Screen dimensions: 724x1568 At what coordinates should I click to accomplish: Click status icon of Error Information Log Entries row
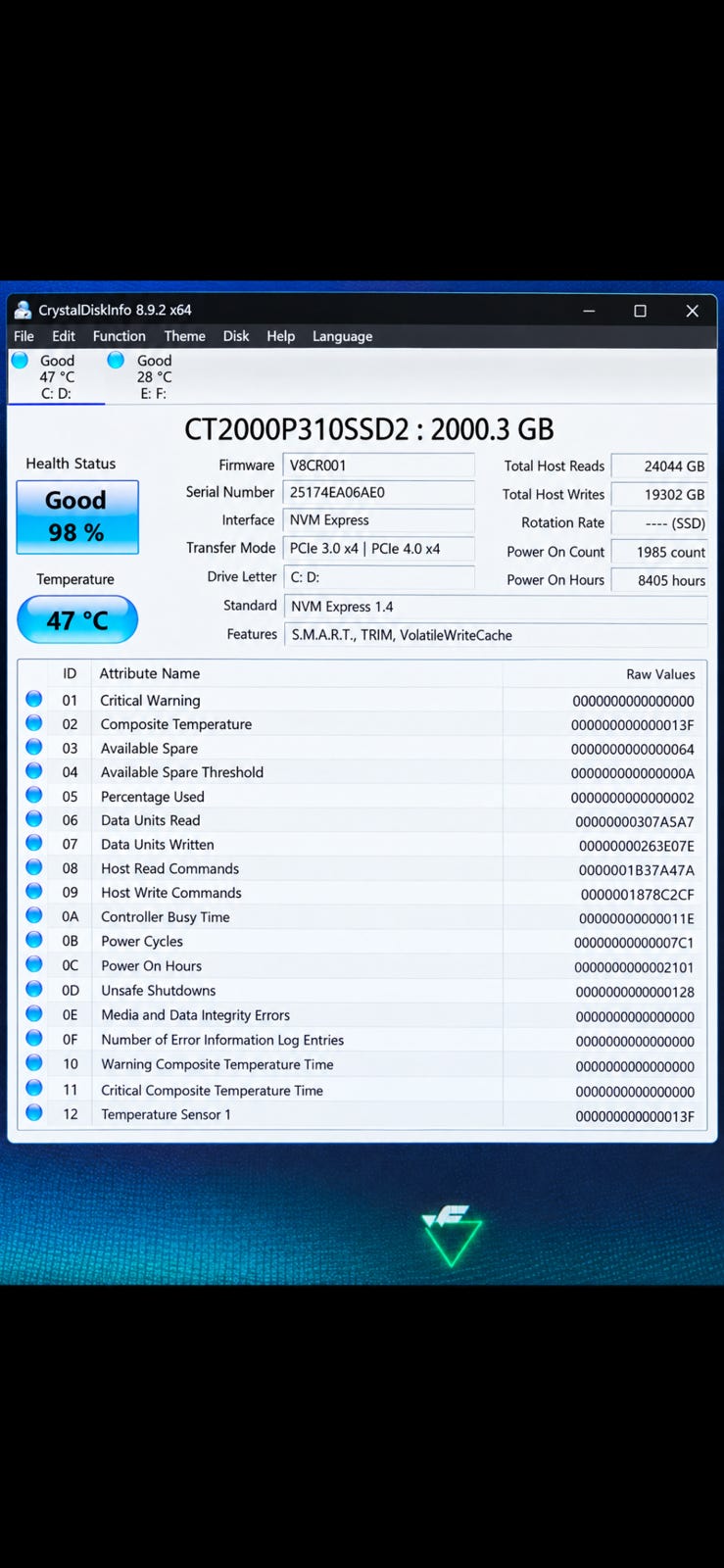click(34, 1038)
